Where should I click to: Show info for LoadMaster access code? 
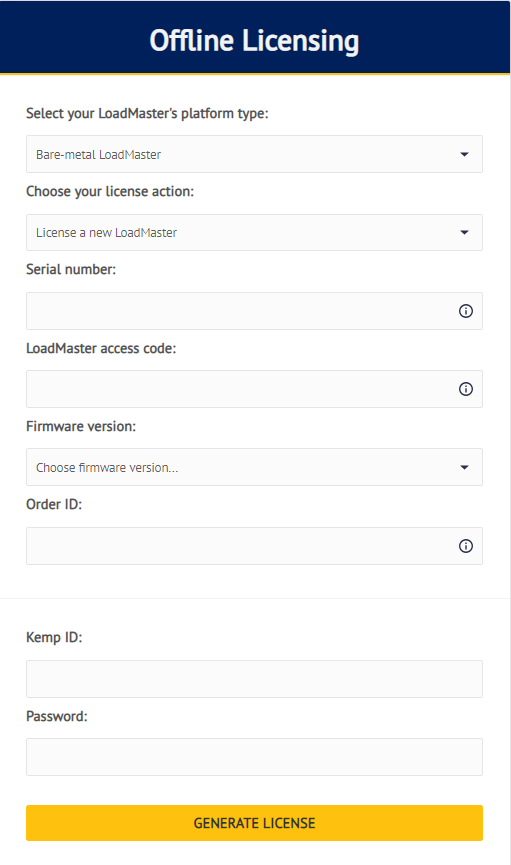[x=466, y=389]
